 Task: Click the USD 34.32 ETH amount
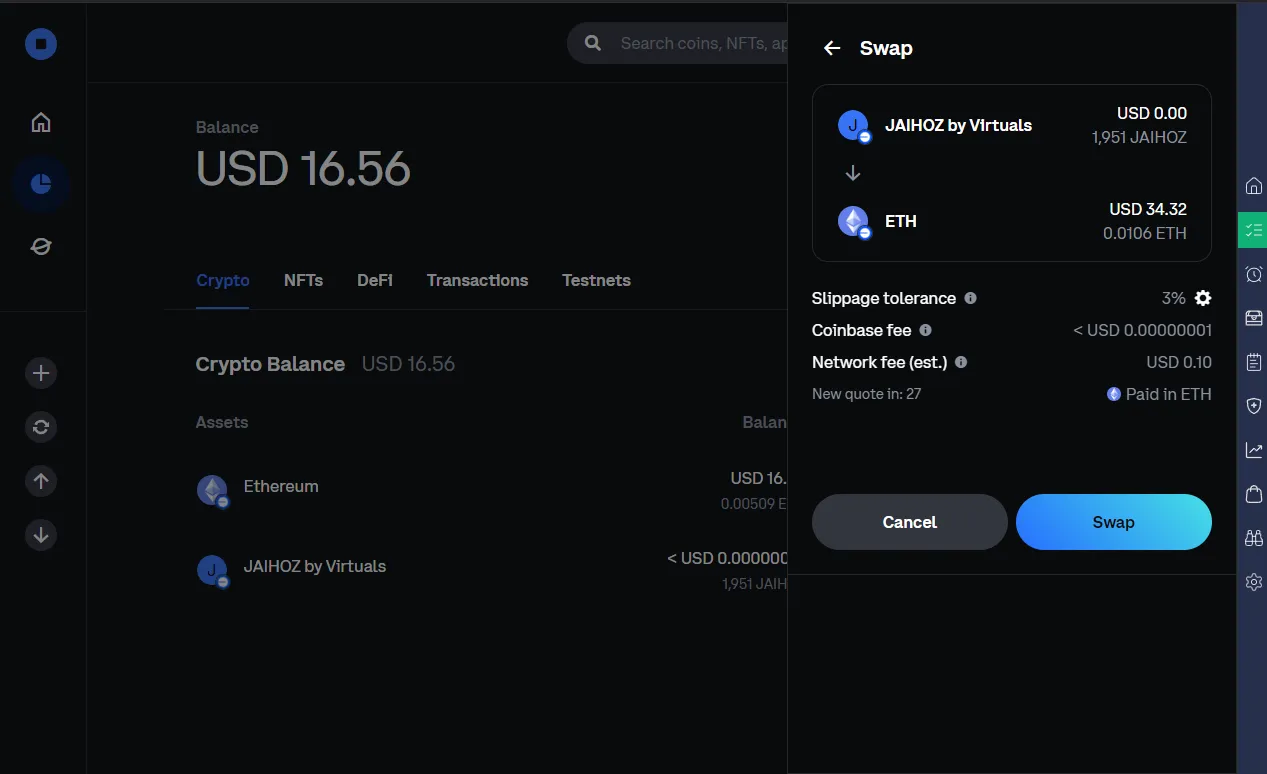[x=1148, y=209]
